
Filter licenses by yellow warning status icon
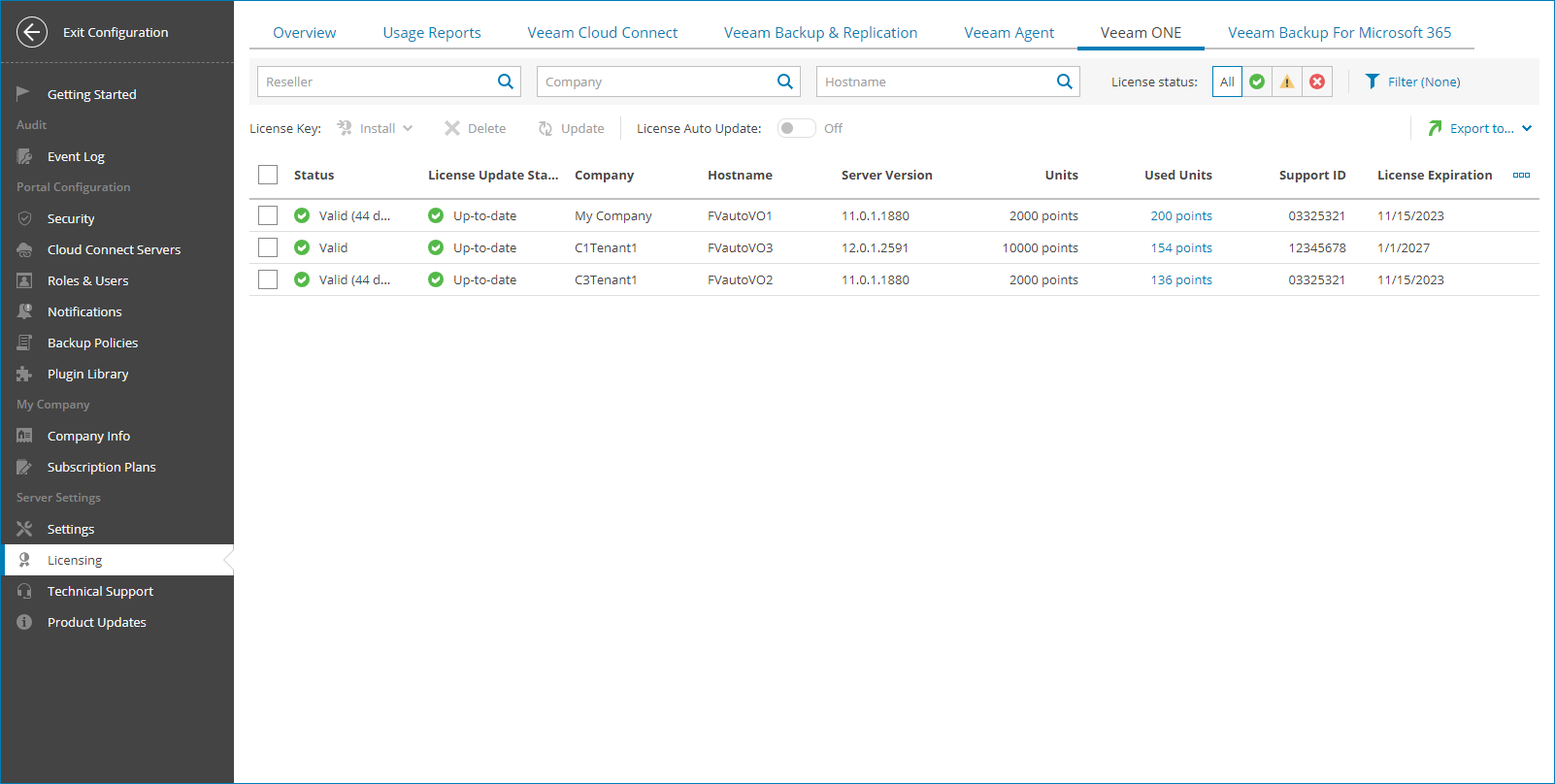tap(1287, 82)
